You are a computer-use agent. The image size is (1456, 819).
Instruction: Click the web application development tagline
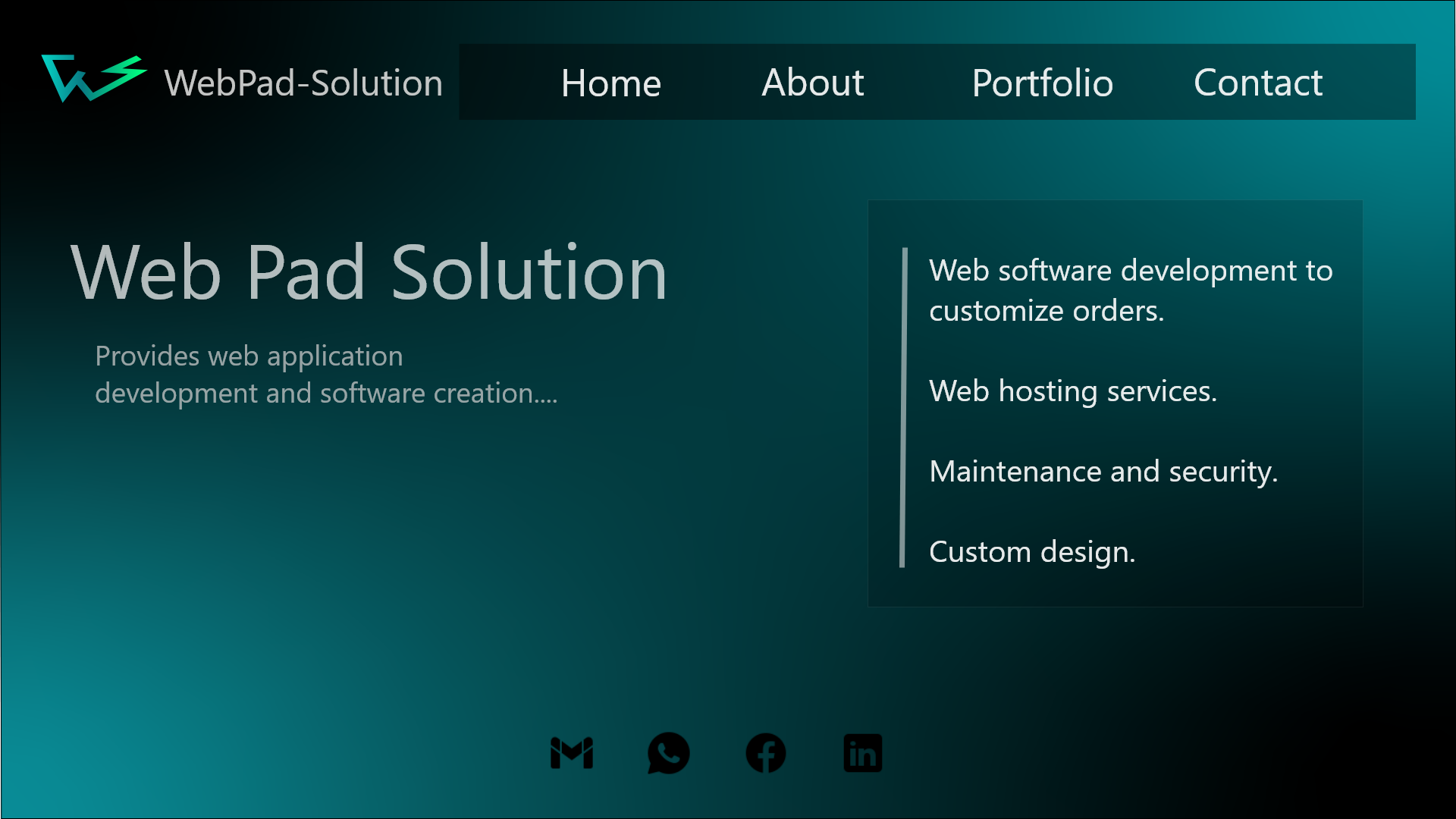(x=249, y=356)
